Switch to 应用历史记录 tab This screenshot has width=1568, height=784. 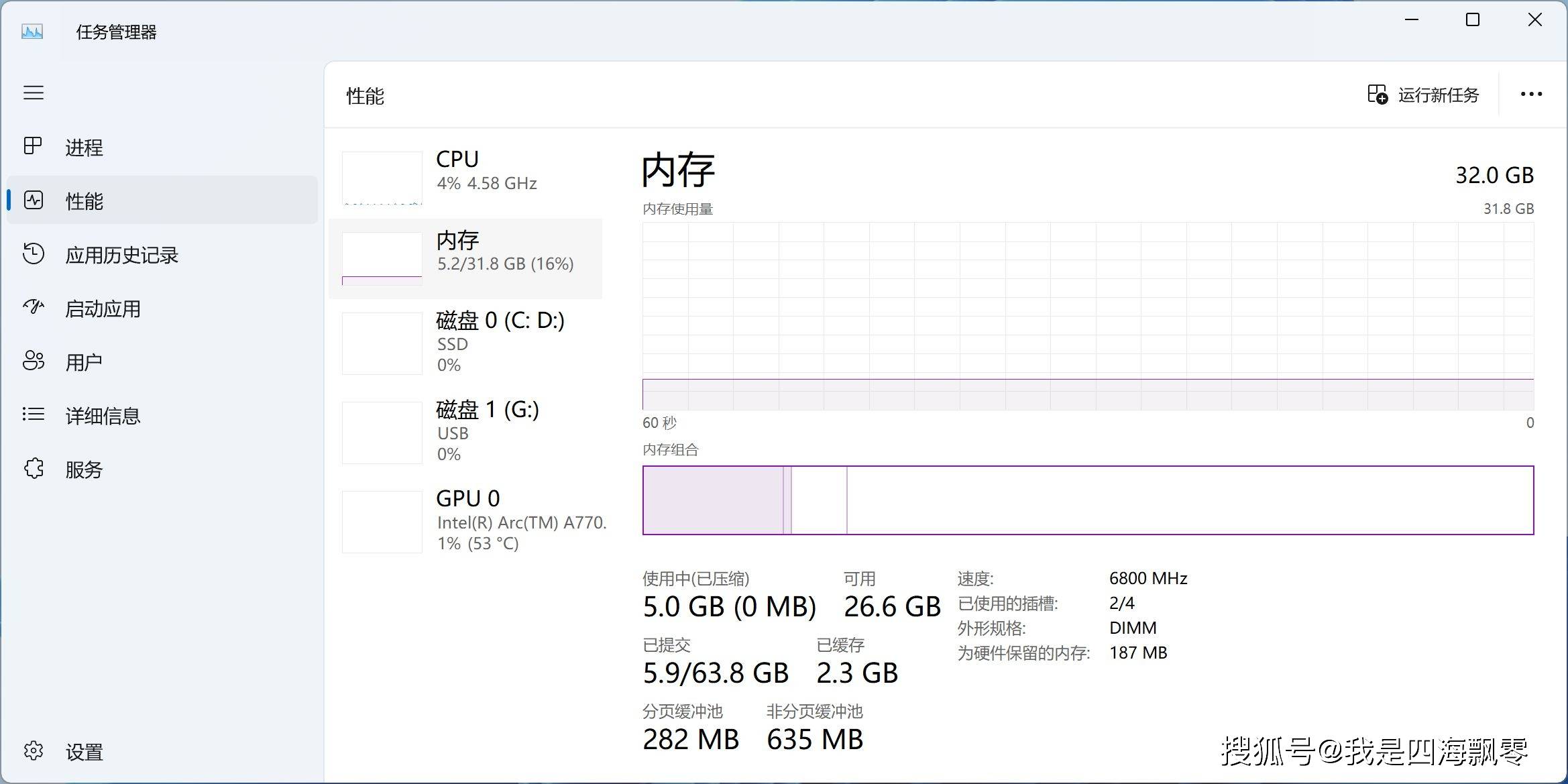click(x=162, y=254)
